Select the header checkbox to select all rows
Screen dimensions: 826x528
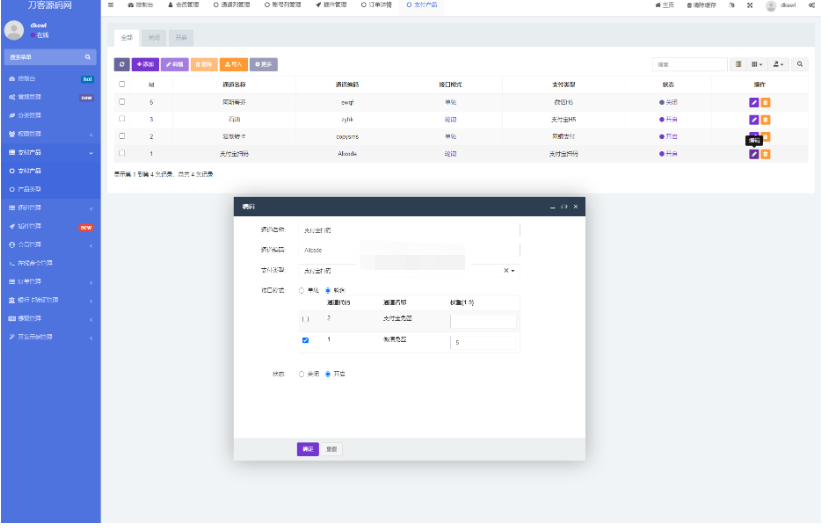[122, 84]
